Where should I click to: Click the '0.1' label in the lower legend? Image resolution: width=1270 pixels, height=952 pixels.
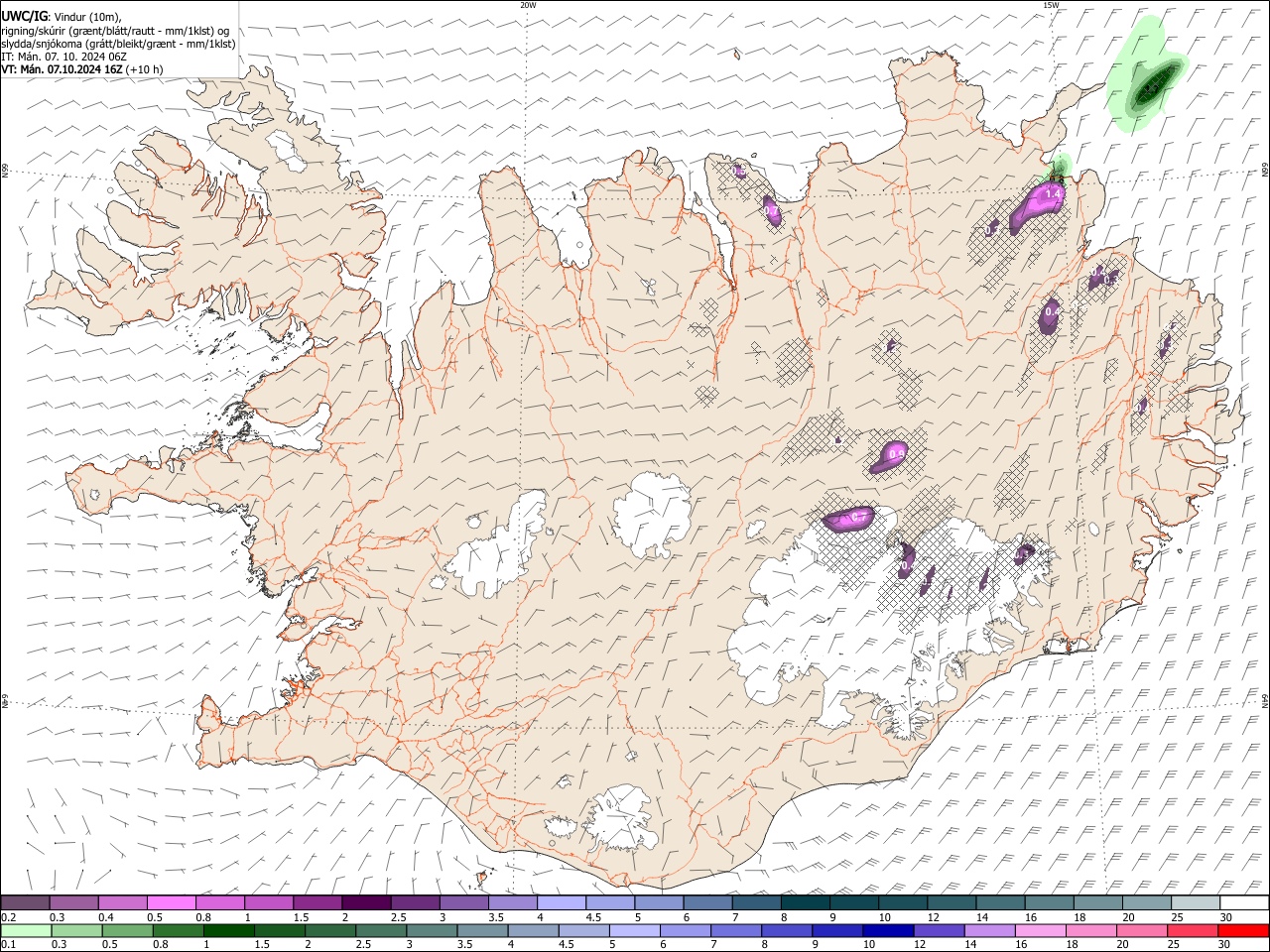[8, 945]
